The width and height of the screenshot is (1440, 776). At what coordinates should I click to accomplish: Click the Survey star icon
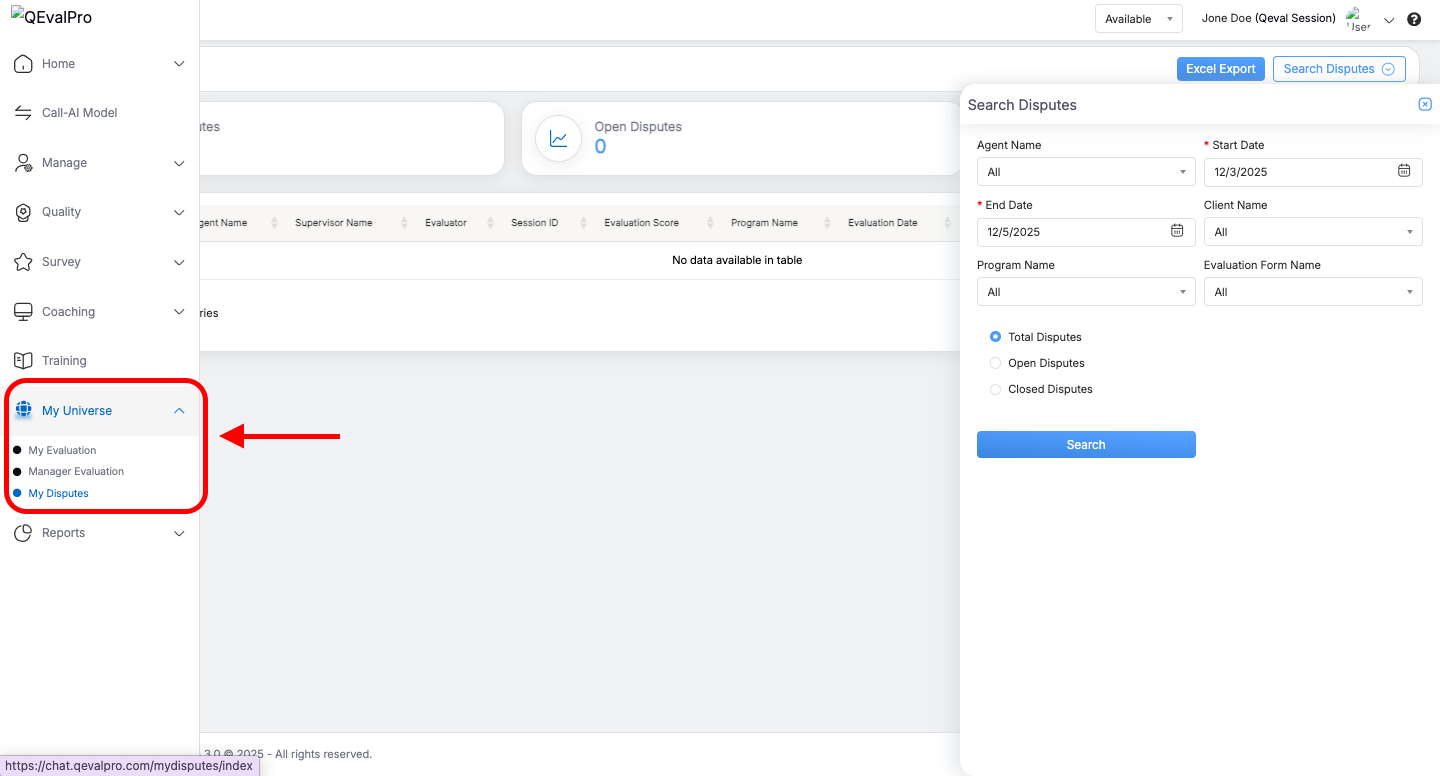[23, 262]
